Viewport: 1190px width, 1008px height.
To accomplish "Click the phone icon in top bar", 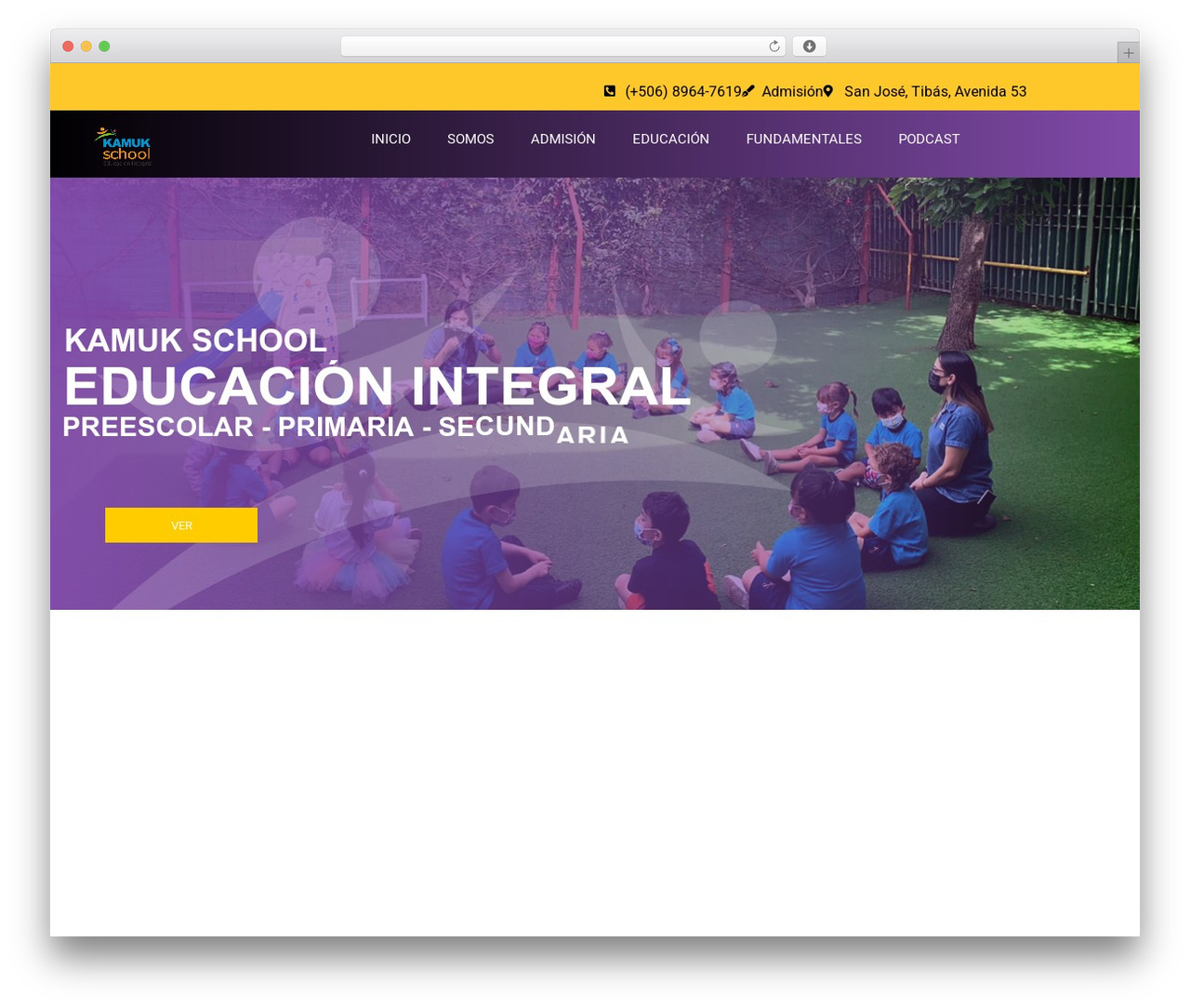I will pyautogui.click(x=610, y=91).
